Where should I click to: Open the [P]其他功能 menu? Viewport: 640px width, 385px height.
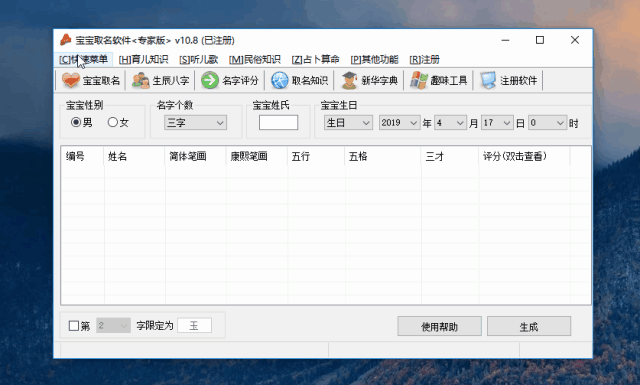point(374,60)
